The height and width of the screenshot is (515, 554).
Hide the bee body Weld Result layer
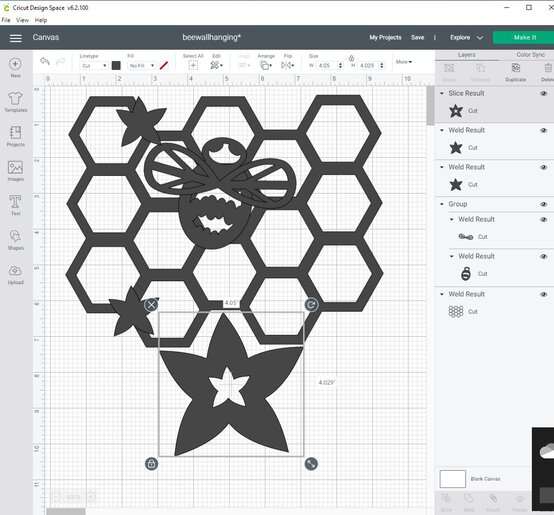click(x=544, y=256)
